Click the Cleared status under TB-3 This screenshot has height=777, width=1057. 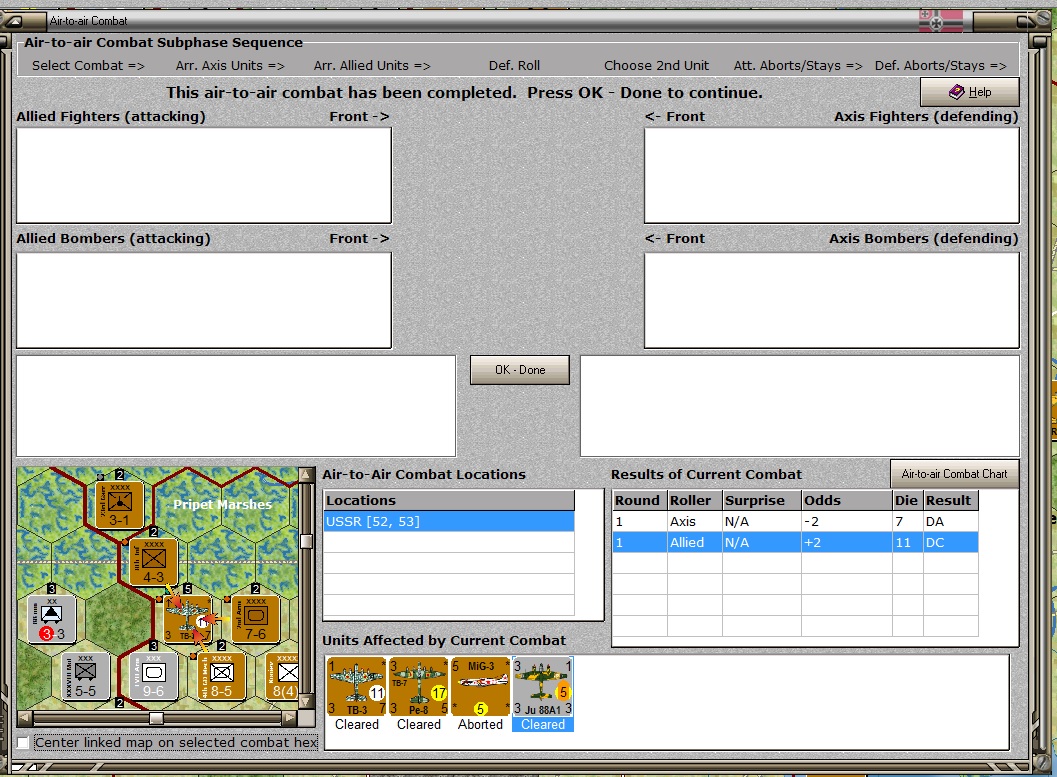[357, 724]
